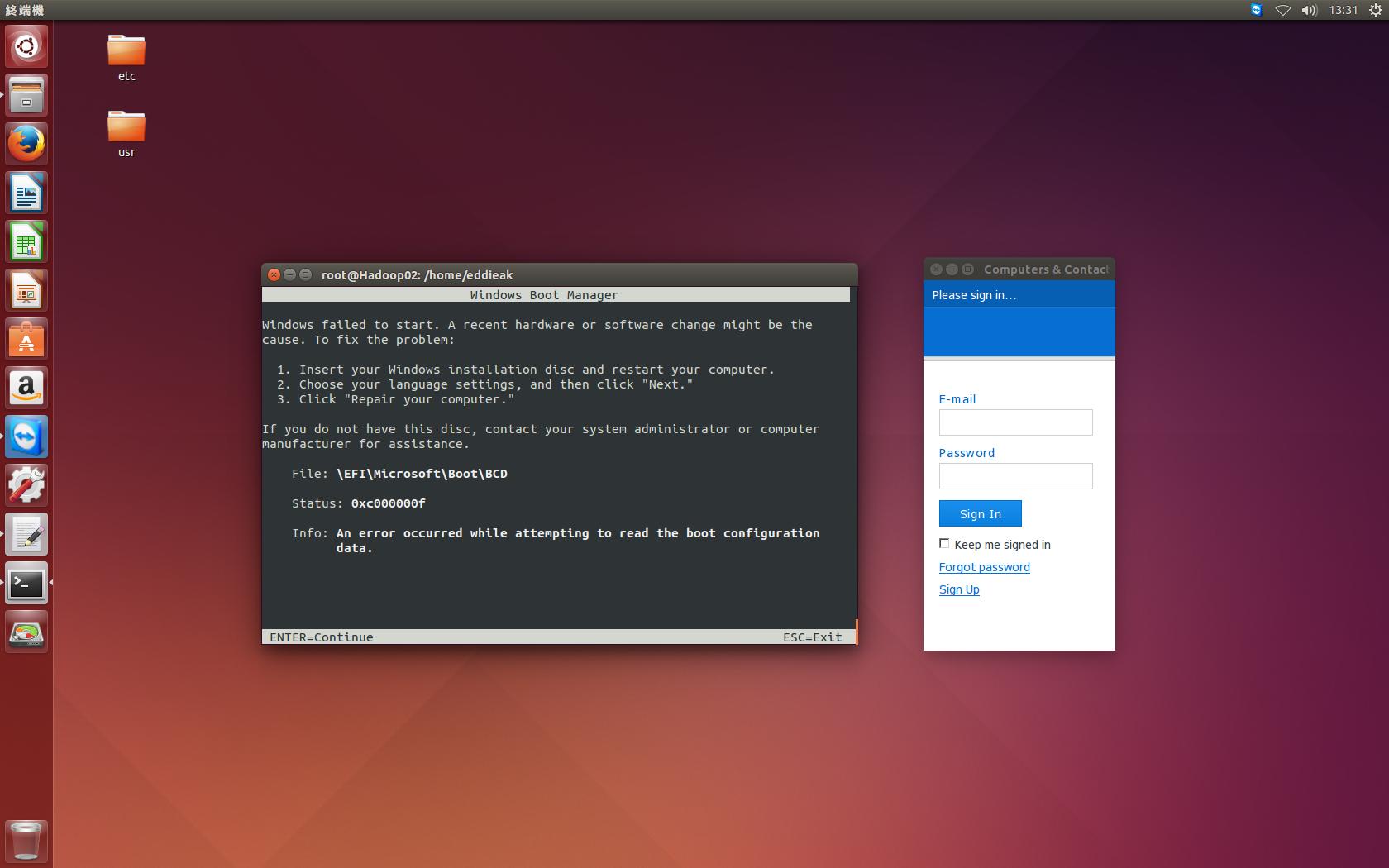The image size is (1389, 868).
Task: Click the terminal title root@Hadoop02
Action: pos(417,275)
